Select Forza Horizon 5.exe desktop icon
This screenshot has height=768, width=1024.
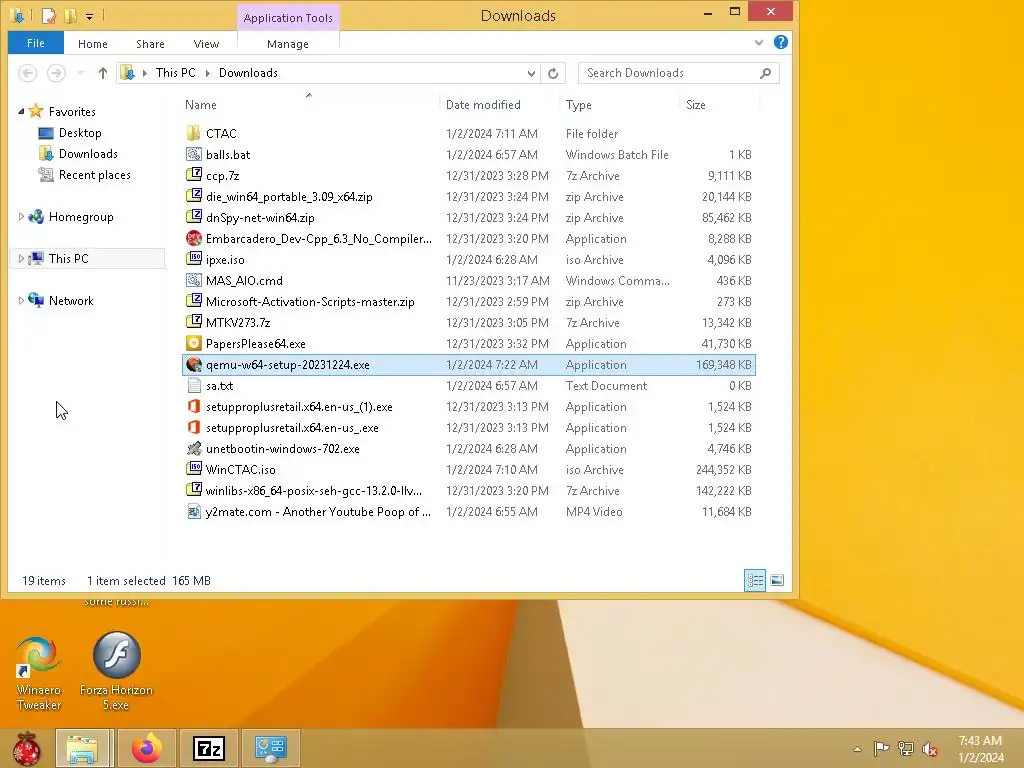pos(116,671)
